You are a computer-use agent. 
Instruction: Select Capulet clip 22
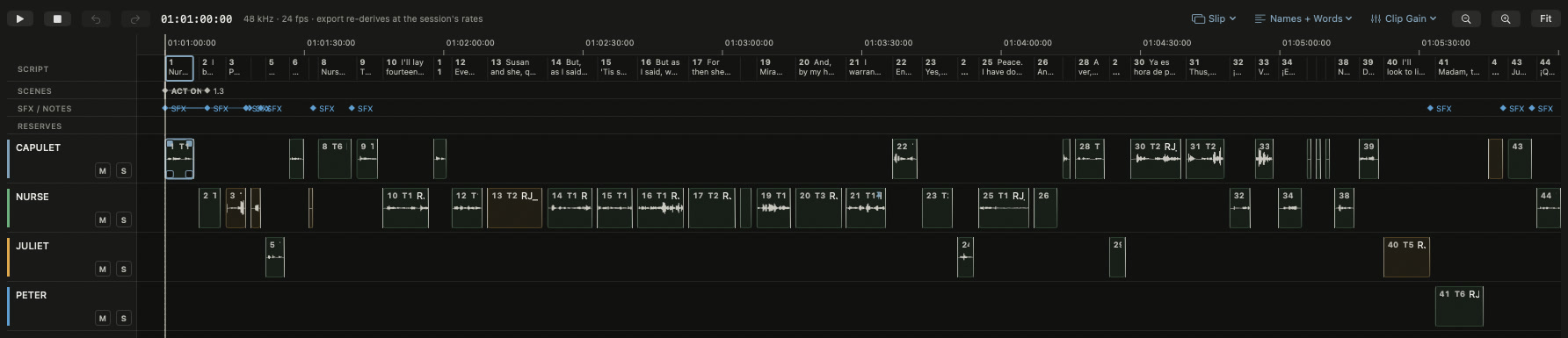pyautogui.click(x=904, y=159)
